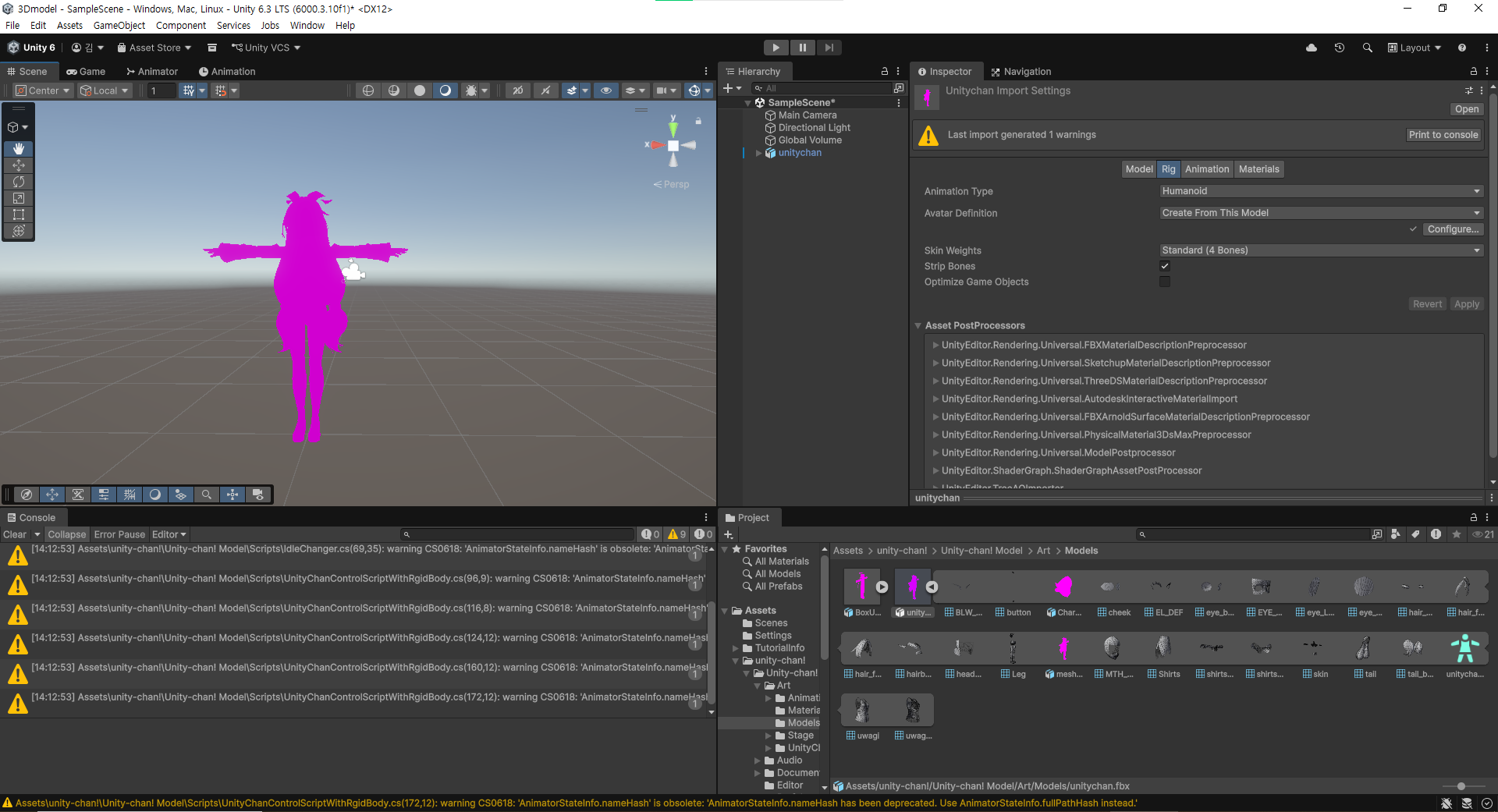Select the Move tool in Scene tools
Screen dimensions: 1498x812
pos(19,165)
